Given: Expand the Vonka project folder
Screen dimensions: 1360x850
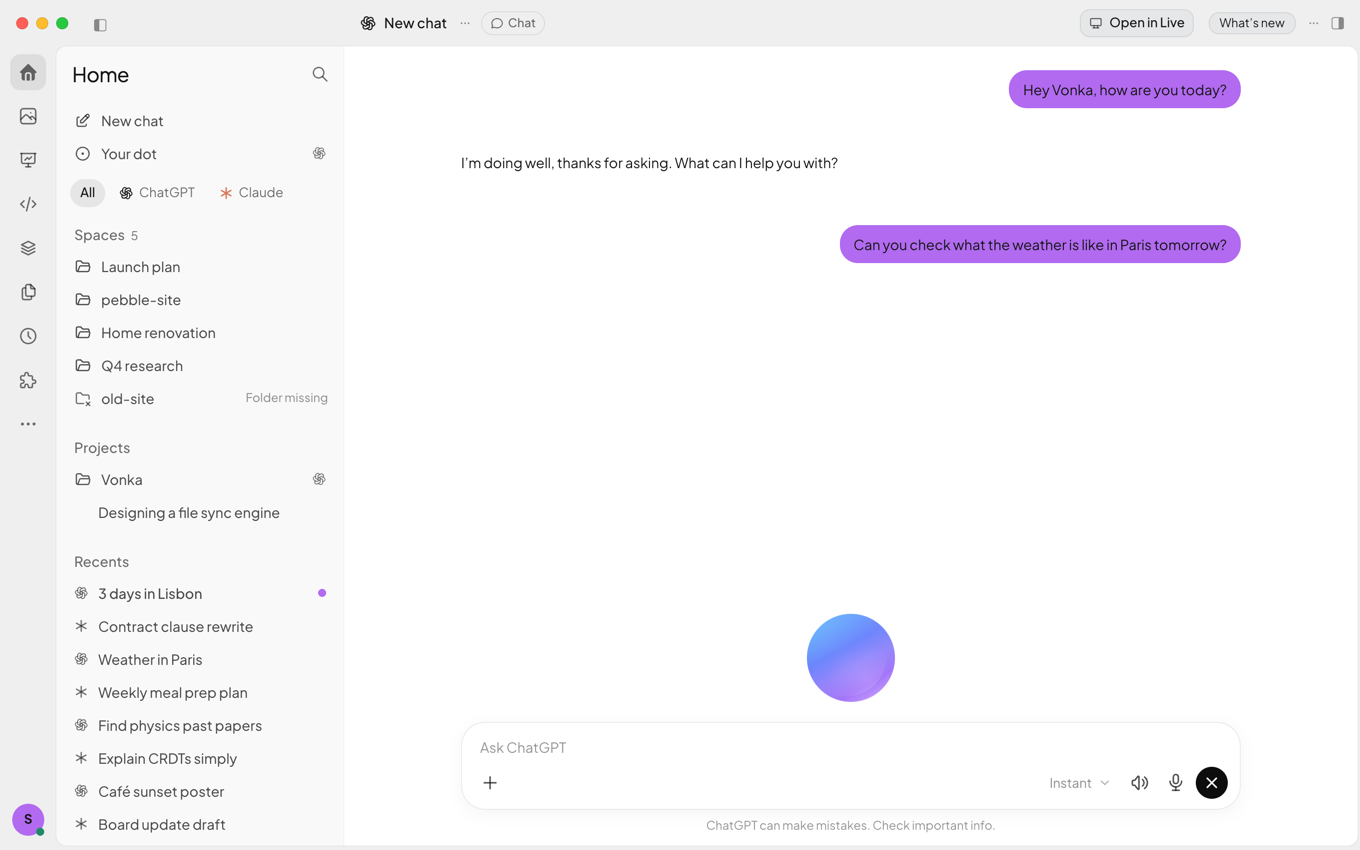Looking at the screenshot, I should 200,480.
